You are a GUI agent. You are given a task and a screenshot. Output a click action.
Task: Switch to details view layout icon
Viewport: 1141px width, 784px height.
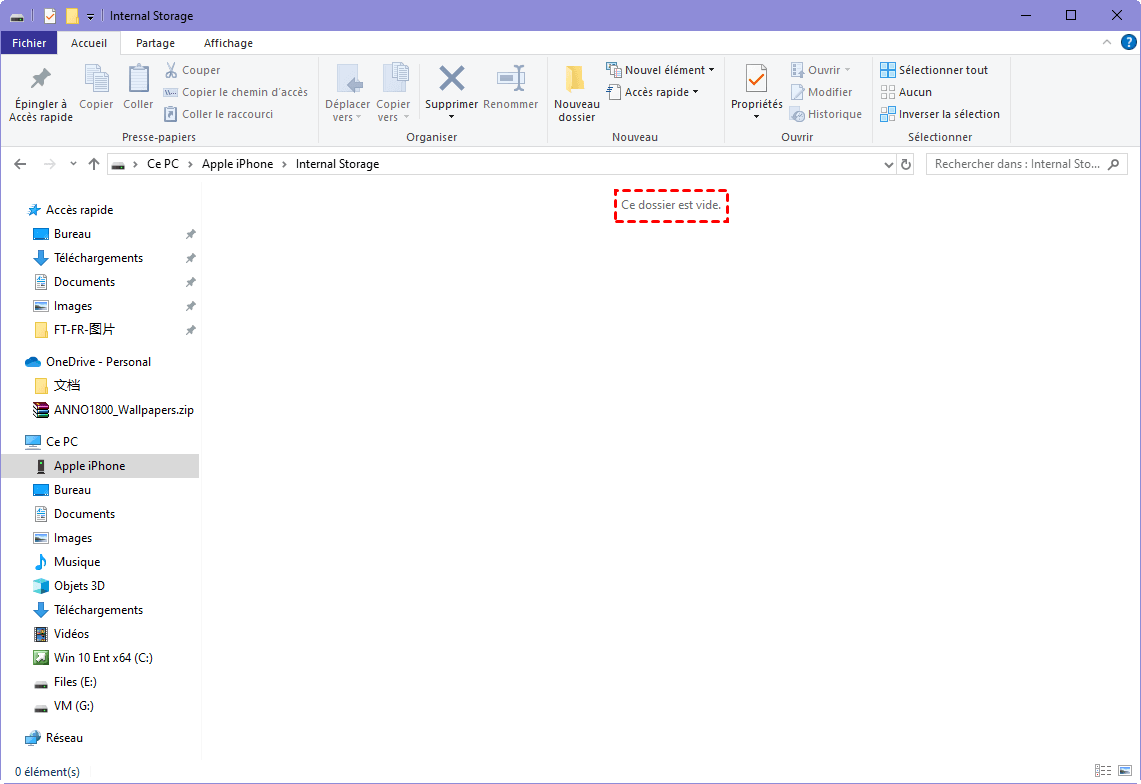click(x=1103, y=771)
